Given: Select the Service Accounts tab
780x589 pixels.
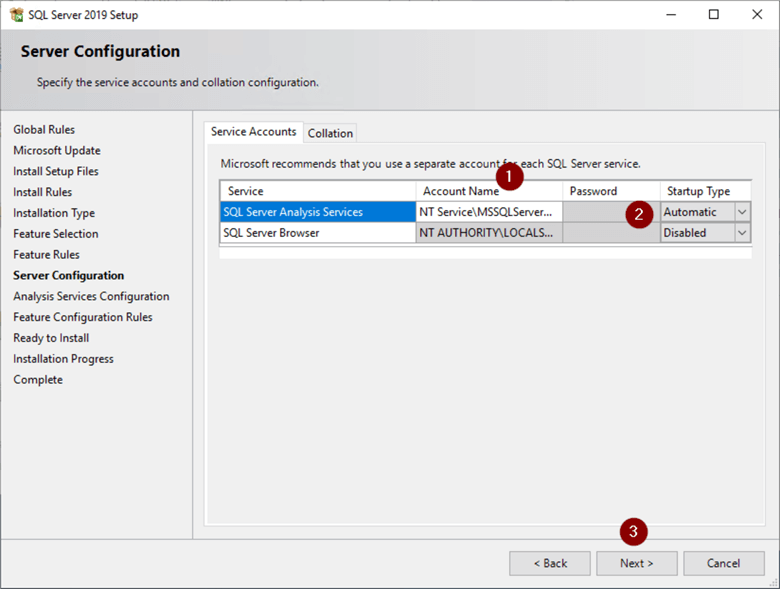Looking at the screenshot, I should click(x=253, y=132).
